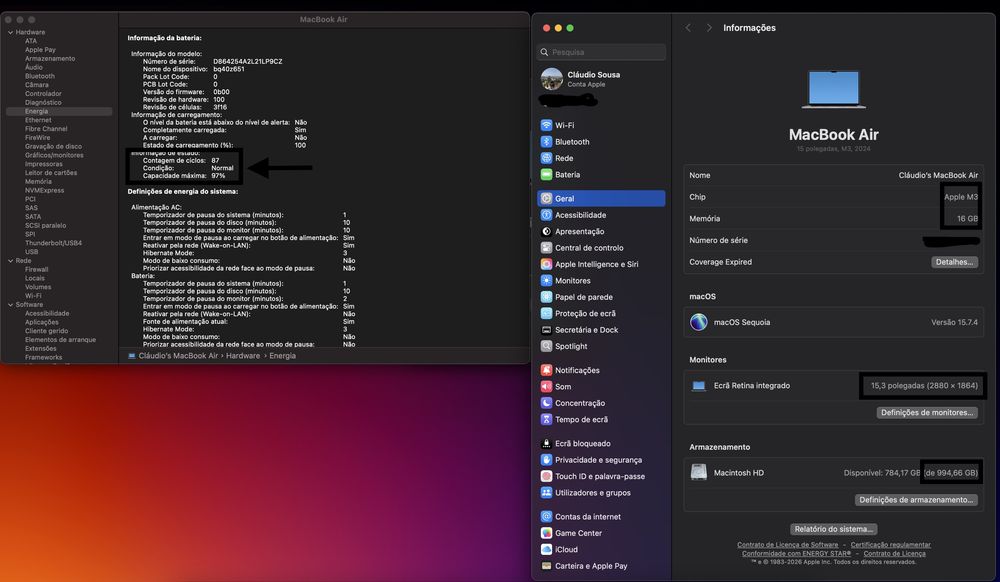
Task: Open Acessibilidade settings
Action: [x=601, y=215]
